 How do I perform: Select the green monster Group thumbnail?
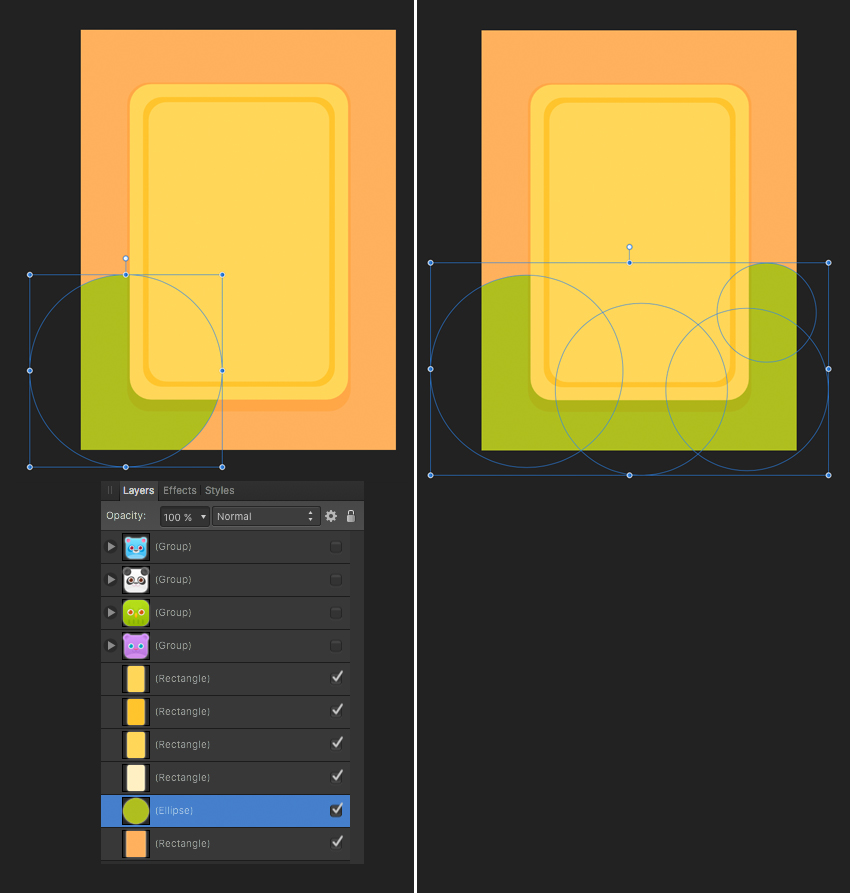[136, 613]
